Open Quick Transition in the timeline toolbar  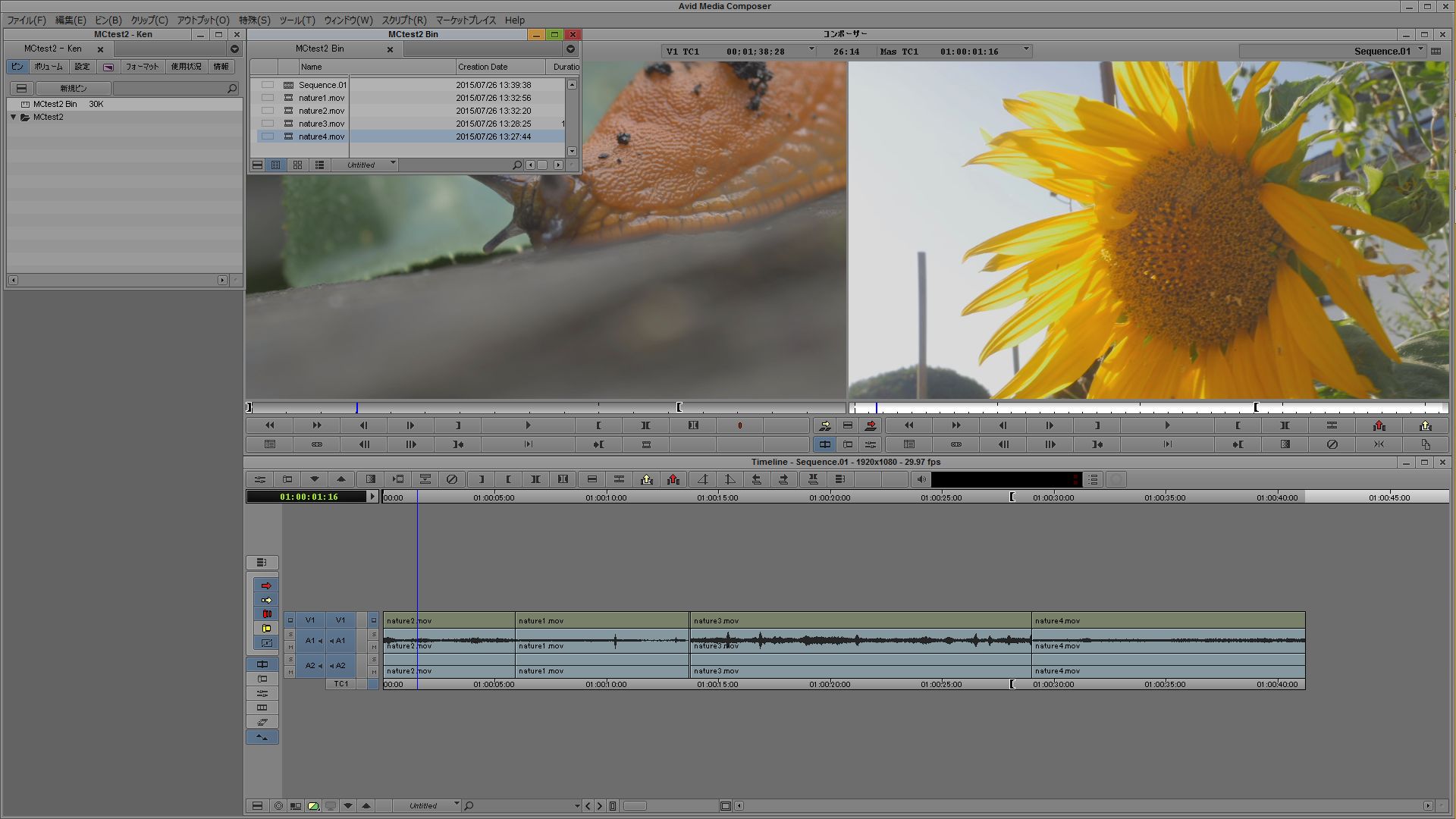pyautogui.click(x=370, y=479)
